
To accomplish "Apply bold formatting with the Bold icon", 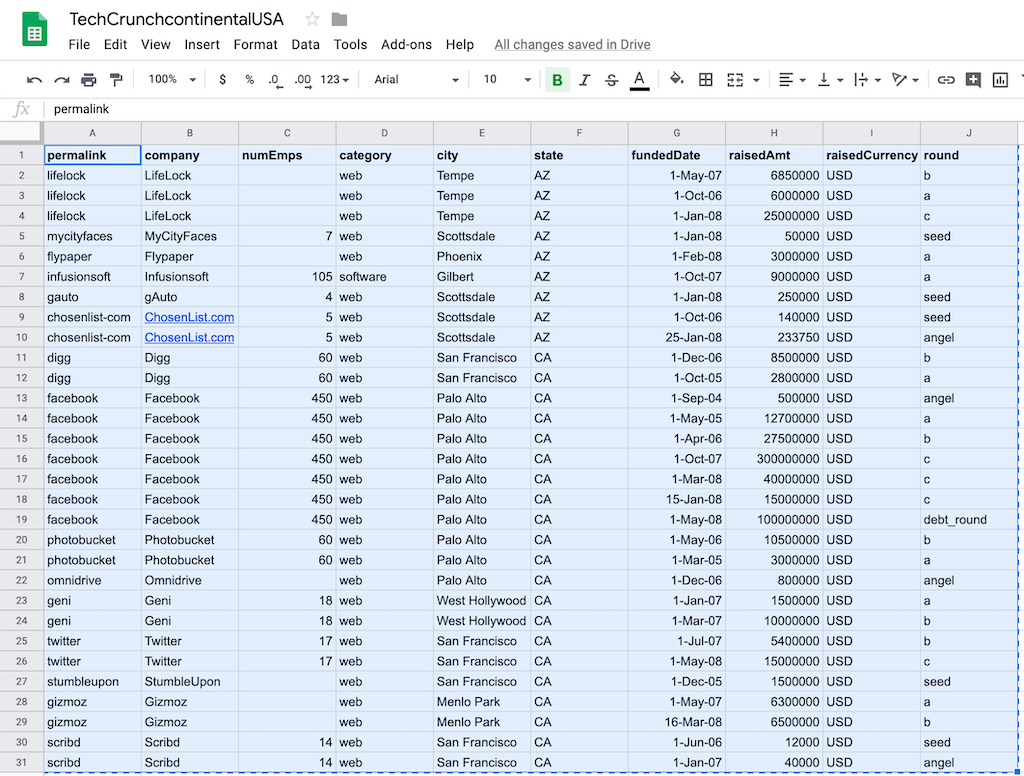I will pyautogui.click(x=557, y=78).
